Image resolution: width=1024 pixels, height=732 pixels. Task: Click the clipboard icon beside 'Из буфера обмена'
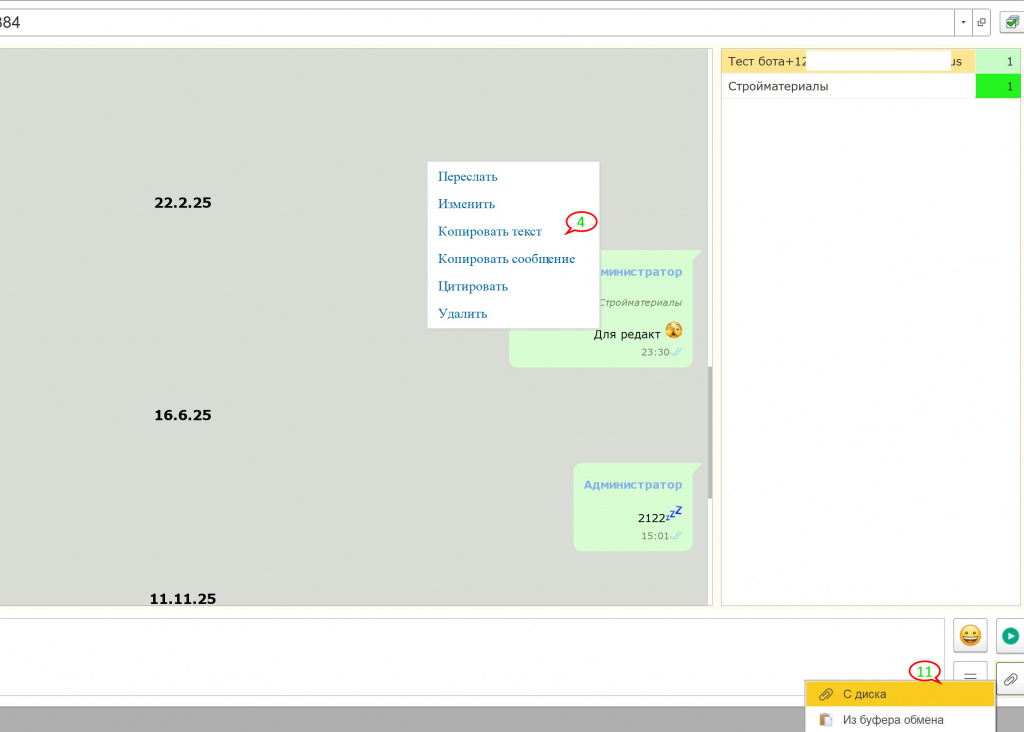pos(826,720)
